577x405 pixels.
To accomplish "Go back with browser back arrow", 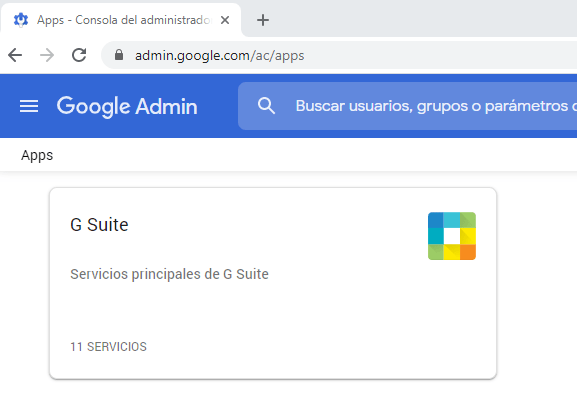I will pyautogui.click(x=15, y=55).
